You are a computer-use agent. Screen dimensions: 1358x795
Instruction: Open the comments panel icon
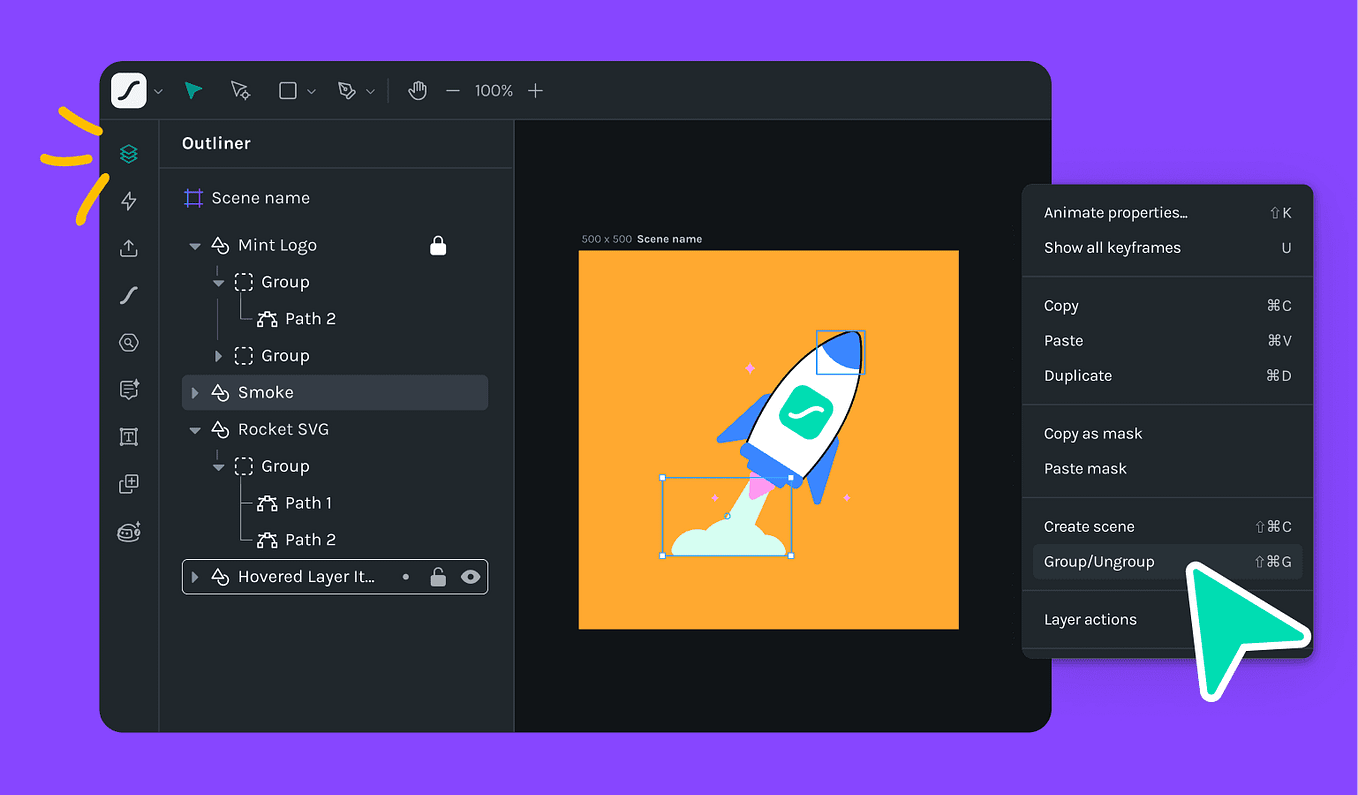(x=128, y=389)
